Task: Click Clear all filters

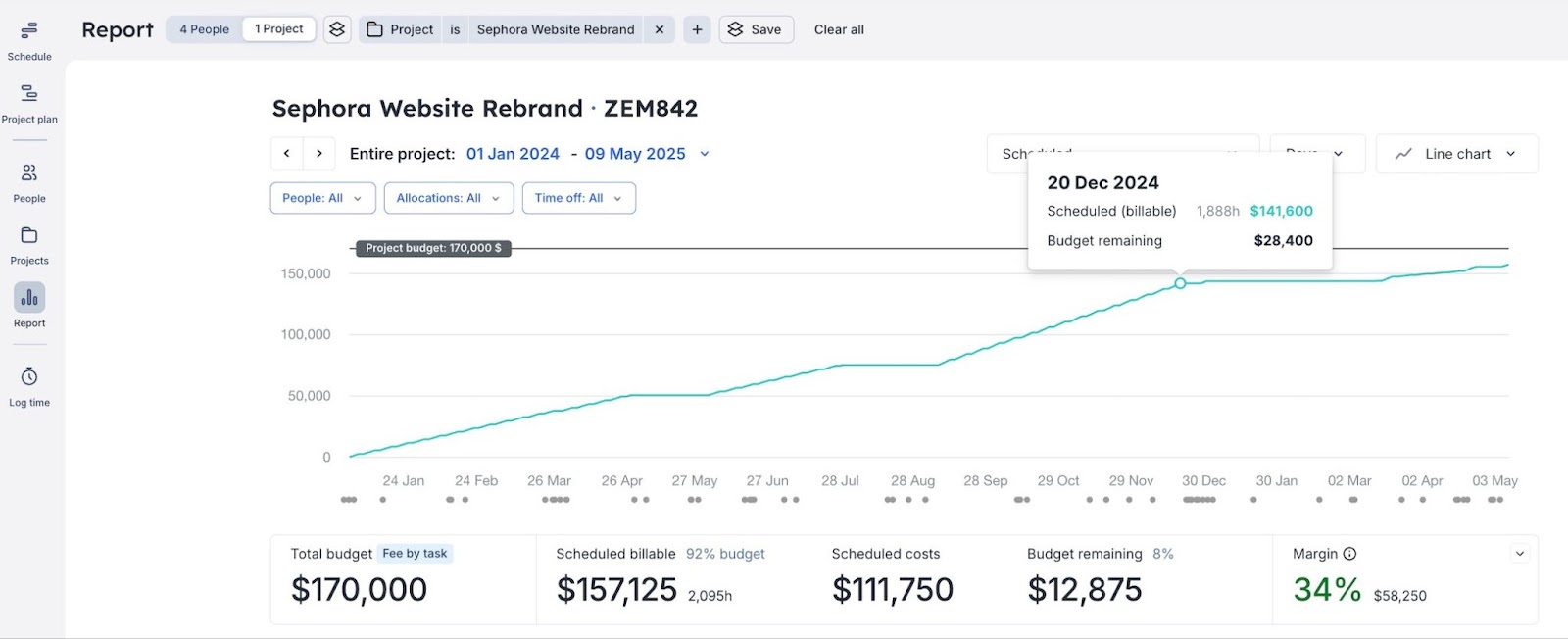Action: (839, 29)
